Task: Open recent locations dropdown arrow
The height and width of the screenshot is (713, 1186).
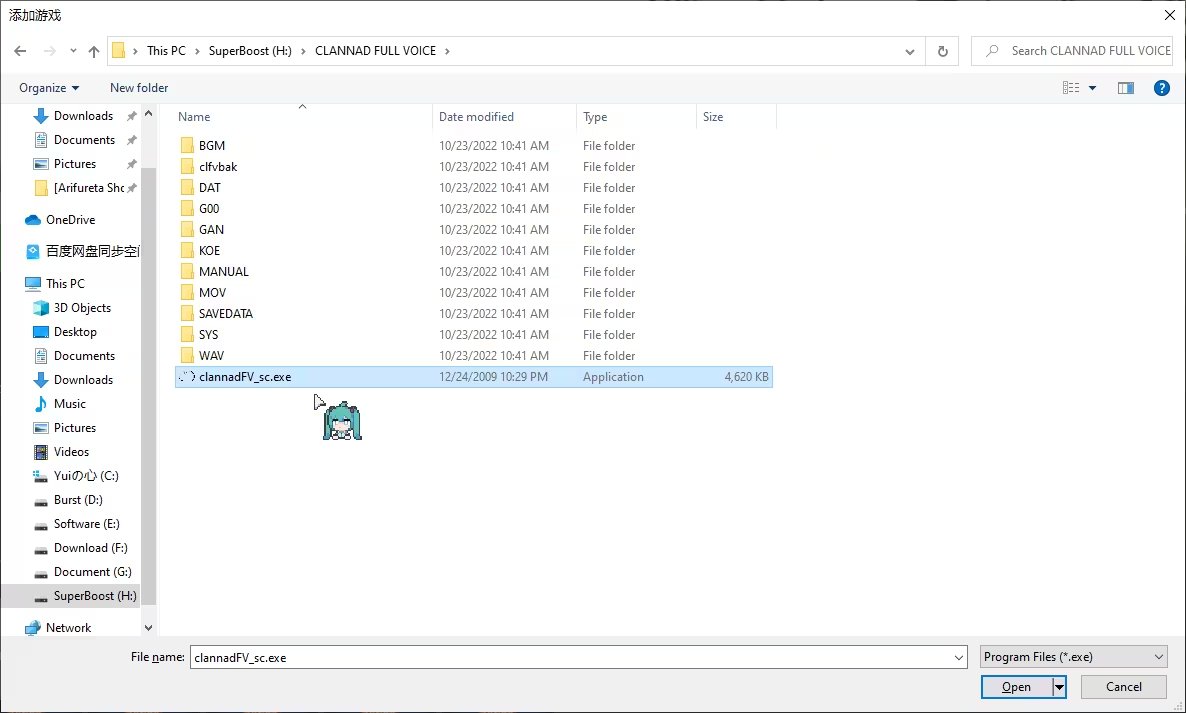Action: [73, 51]
